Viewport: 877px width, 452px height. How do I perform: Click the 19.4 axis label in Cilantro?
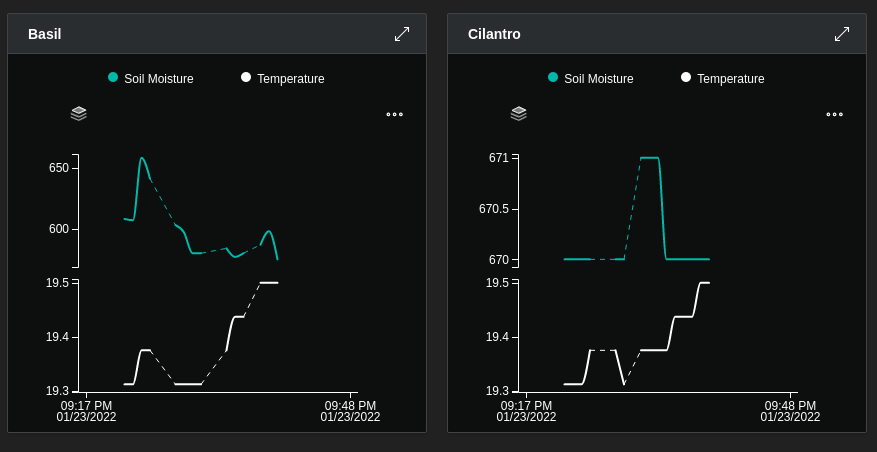[x=497, y=337]
